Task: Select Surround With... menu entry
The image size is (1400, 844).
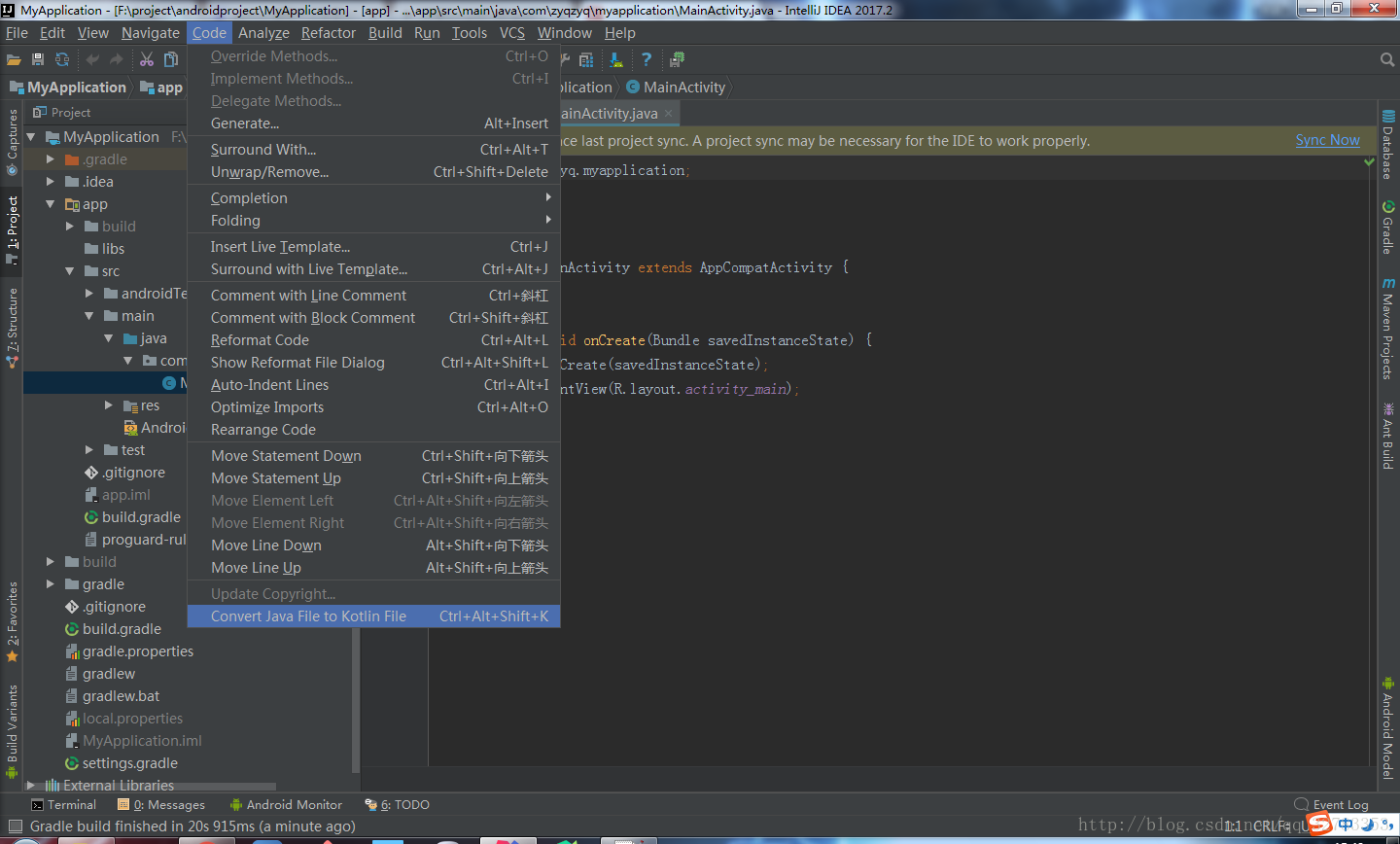Action: [373, 150]
